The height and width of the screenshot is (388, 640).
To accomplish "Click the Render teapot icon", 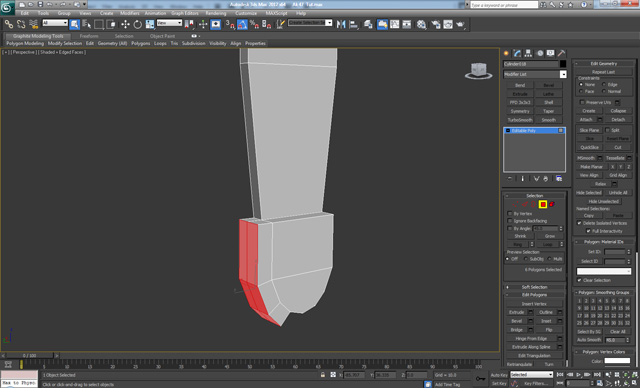I will [460, 24].
